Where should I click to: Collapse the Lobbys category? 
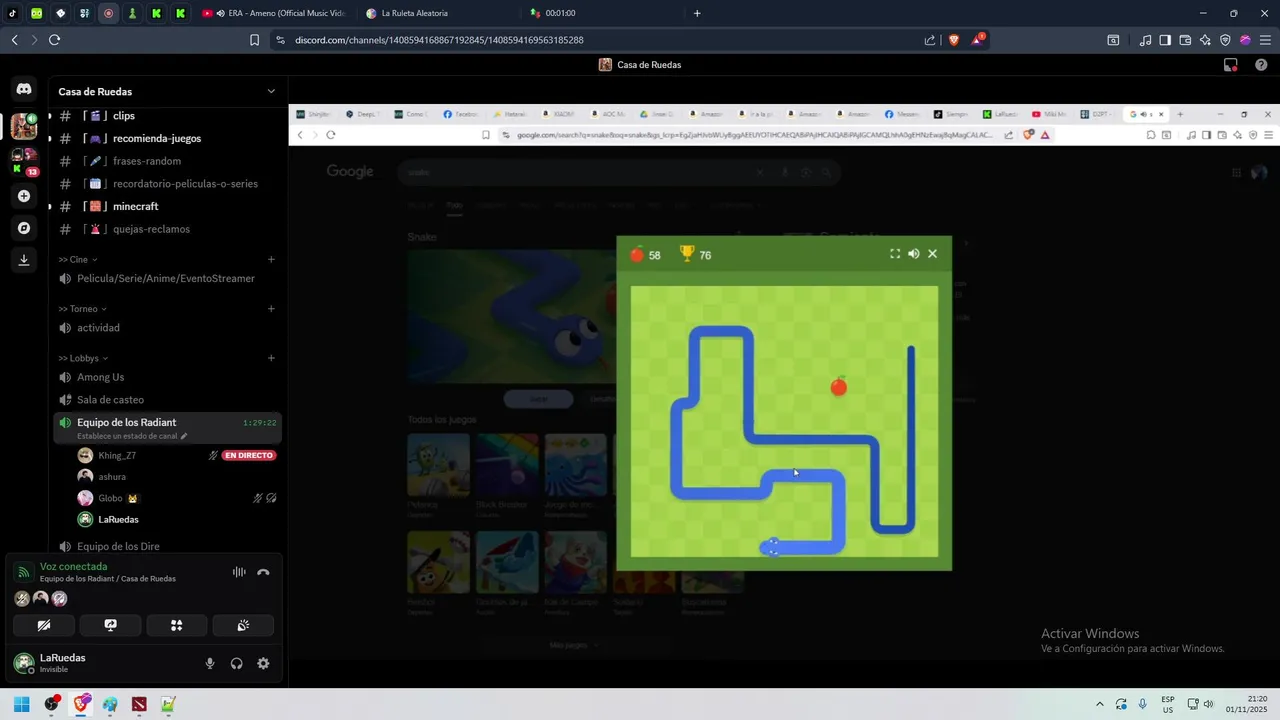click(84, 358)
